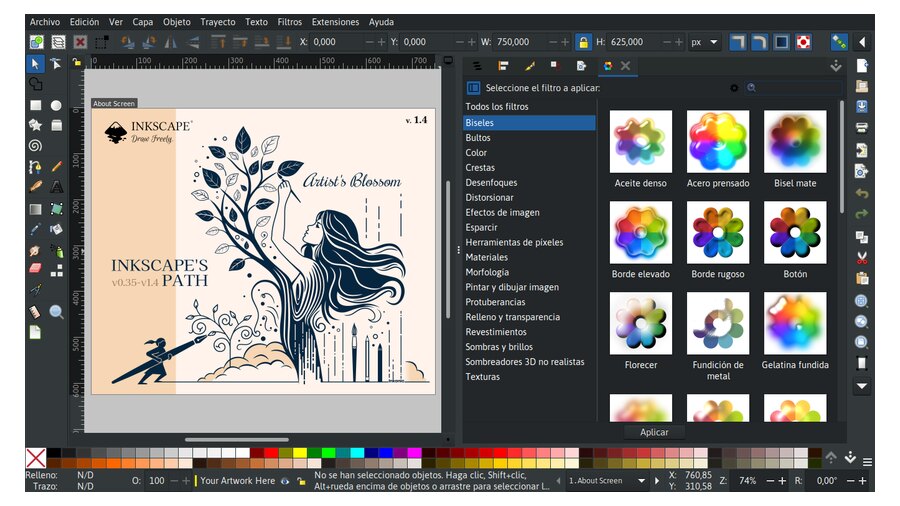Select the Zoom magnifier tool

pyautogui.click(x=56, y=312)
